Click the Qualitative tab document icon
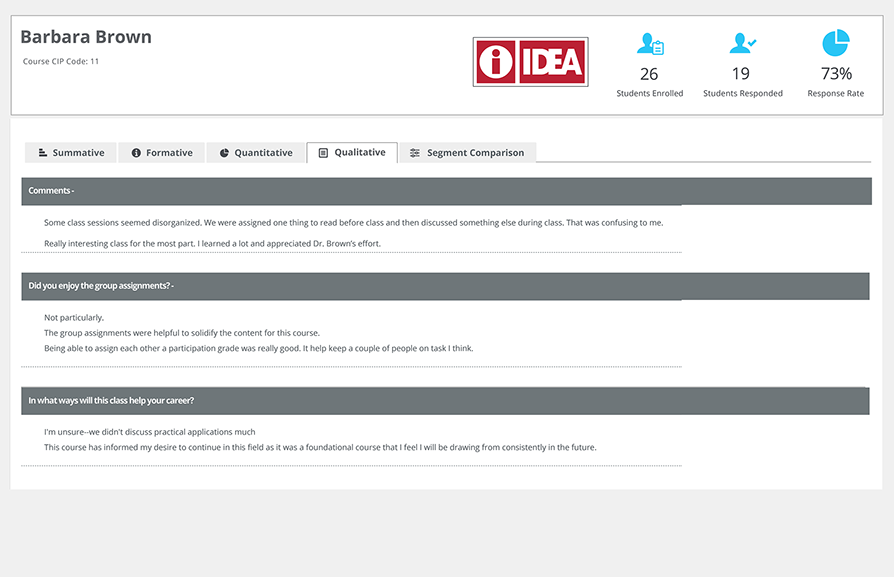Viewport: 894px width, 577px height. (323, 153)
